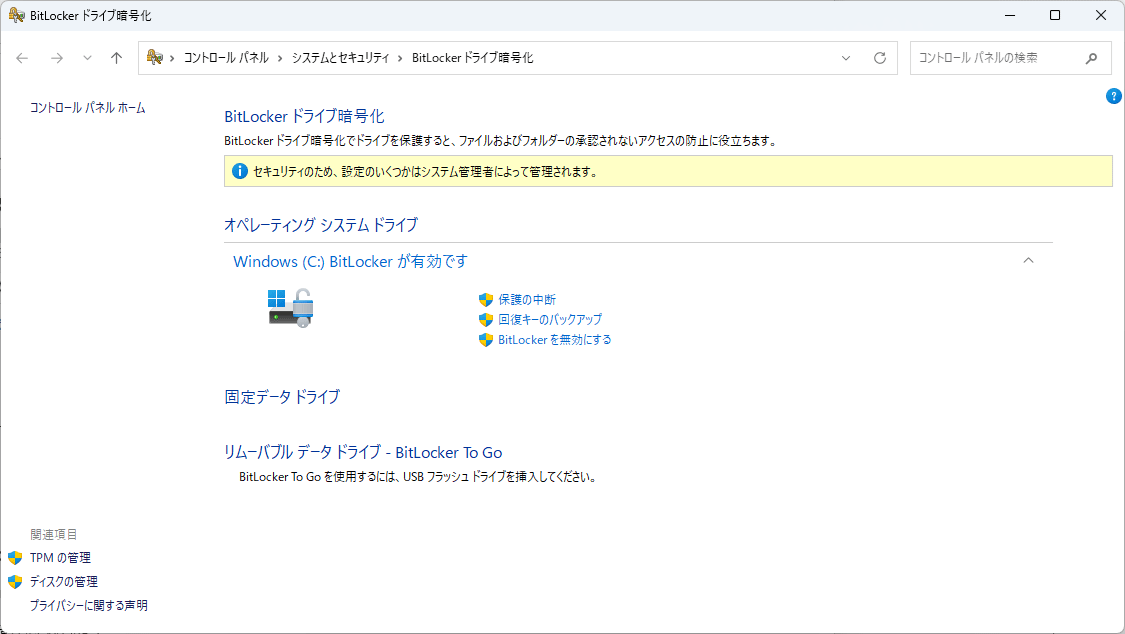1125x634 pixels.
Task: Click the BitLocker icon in address bar
Action: coord(155,58)
